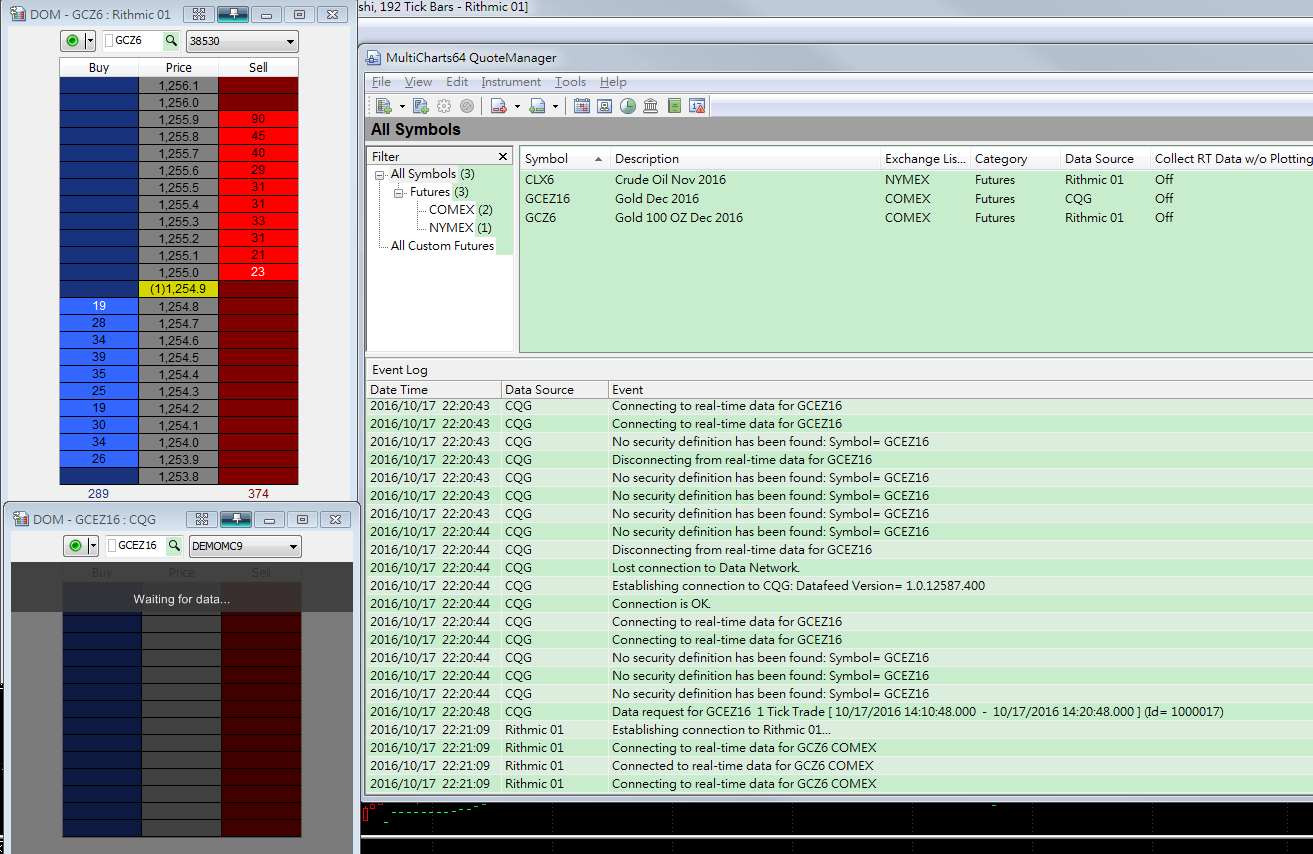The height and width of the screenshot is (854, 1313).
Task: Open the Export Data dropdown arrow
Action: click(x=517, y=106)
